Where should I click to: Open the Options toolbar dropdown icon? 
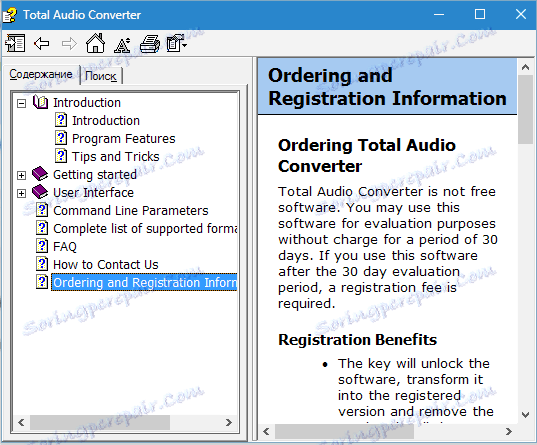[x=176, y=44]
